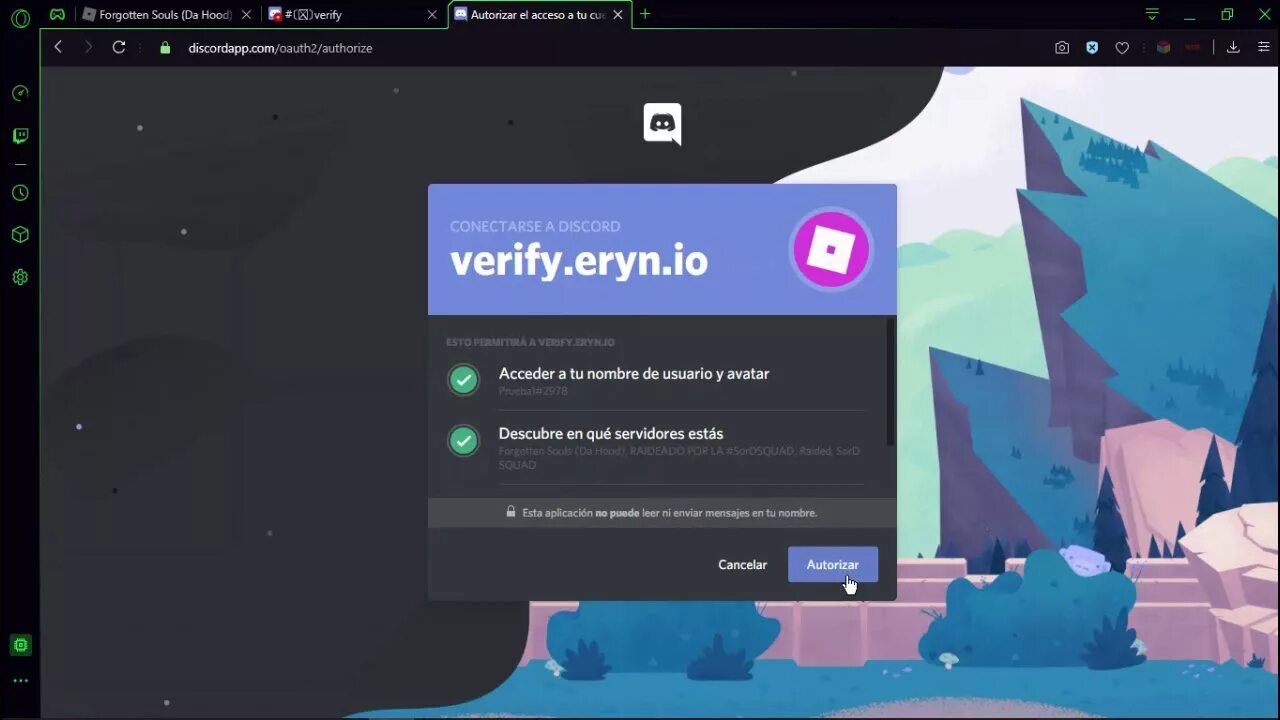Image resolution: width=1280 pixels, height=720 pixels.
Task: Open ad blocker shield icon
Action: coord(1092,47)
